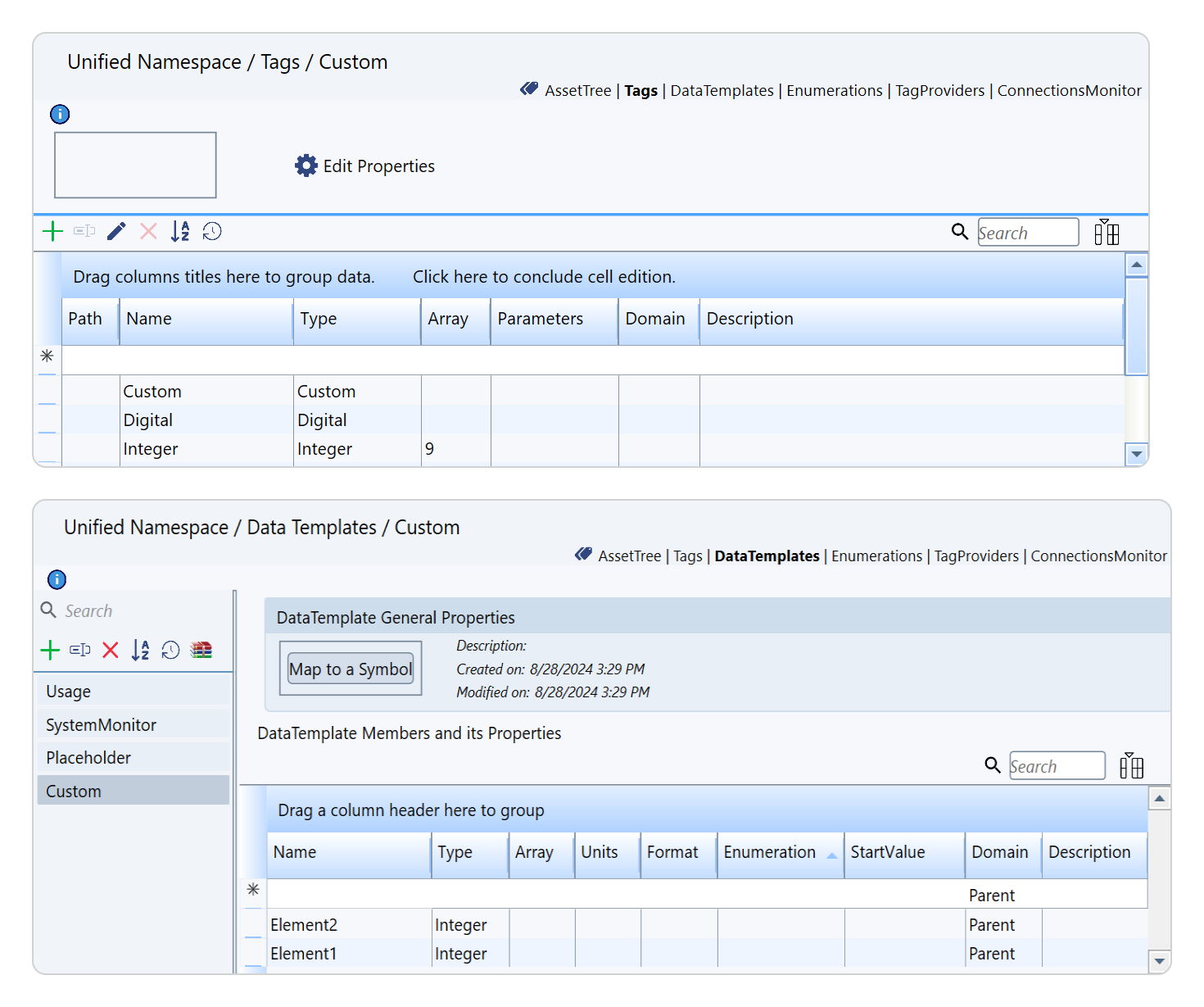Click the Search field in DataTemplate members area
The image size is (1204, 1007).
click(x=1056, y=767)
